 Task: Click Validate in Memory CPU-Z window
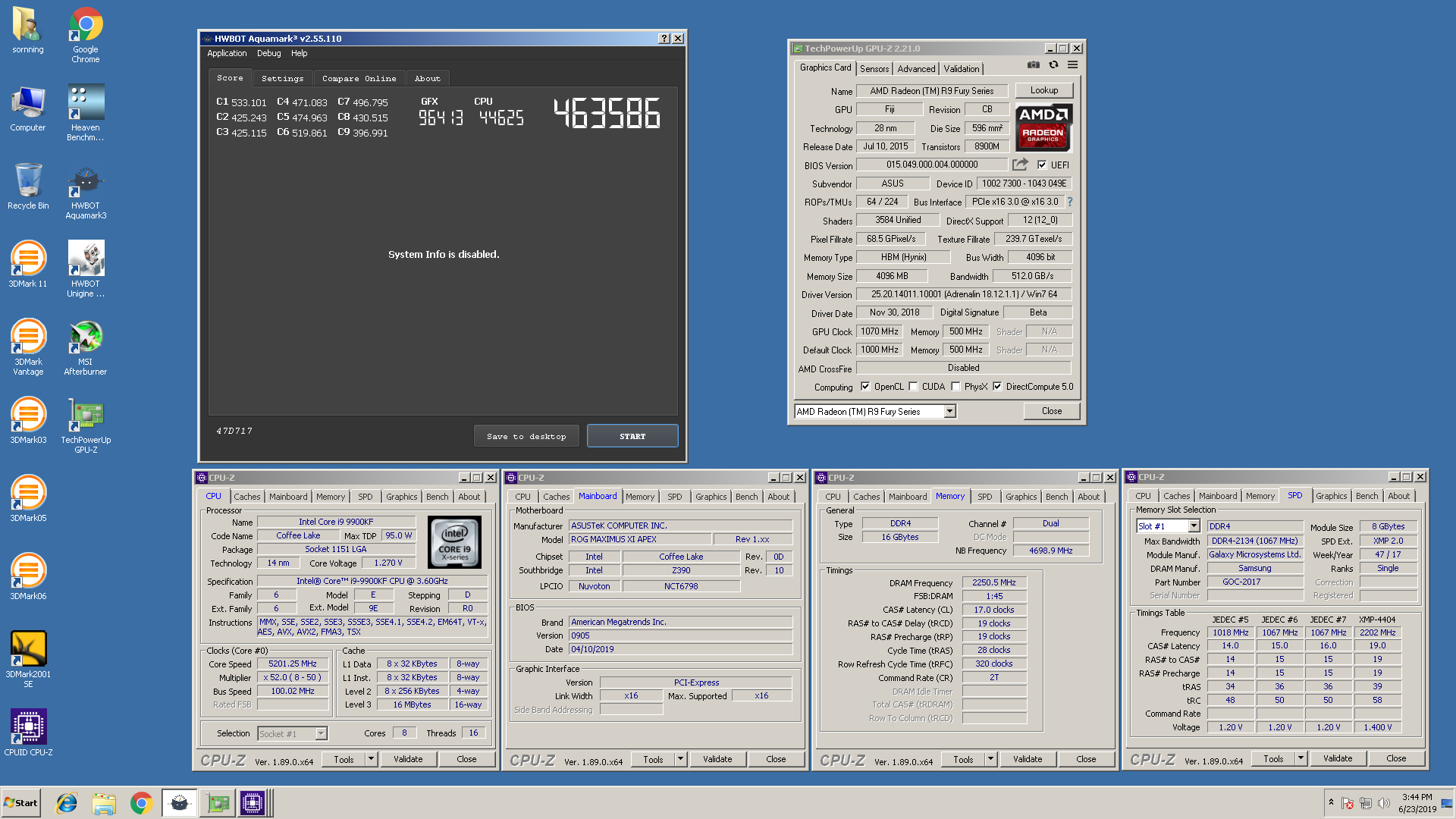tap(1028, 759)
